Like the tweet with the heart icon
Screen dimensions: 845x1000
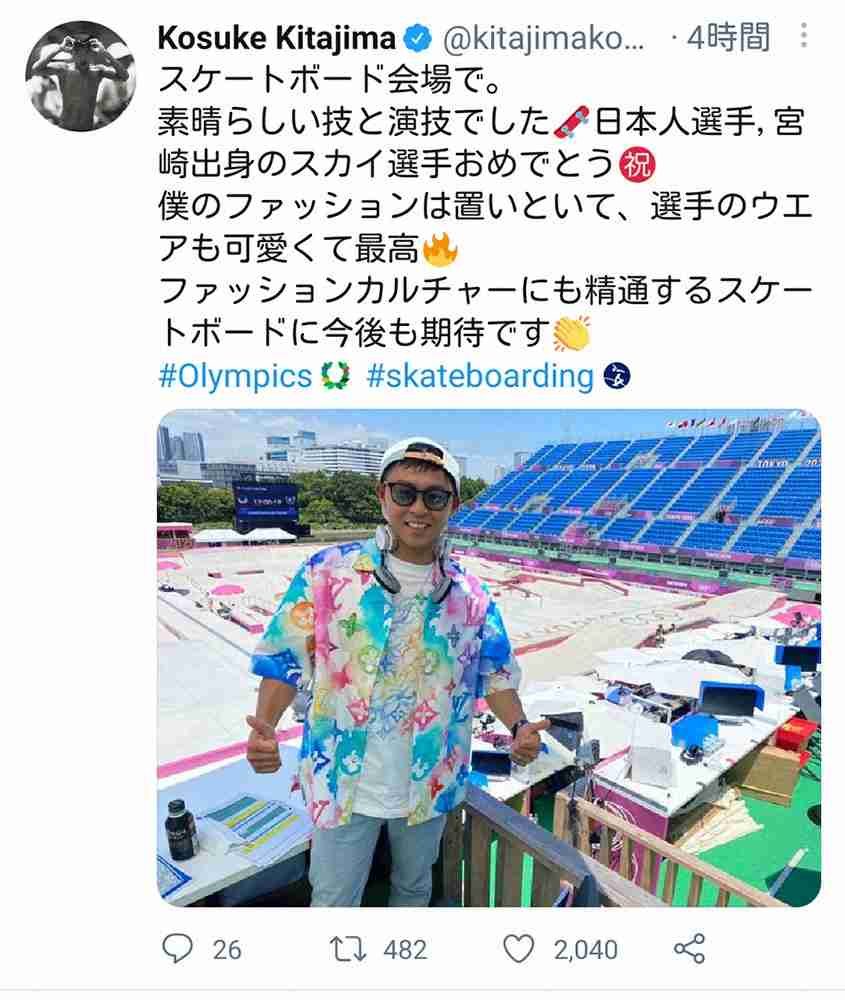(x=518, y=948)
